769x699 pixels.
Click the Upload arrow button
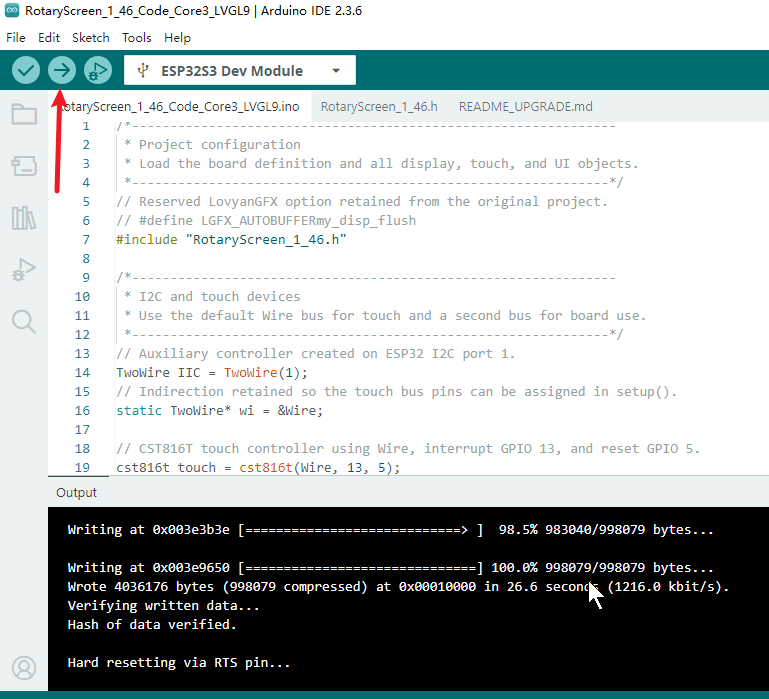click(62, 70)
